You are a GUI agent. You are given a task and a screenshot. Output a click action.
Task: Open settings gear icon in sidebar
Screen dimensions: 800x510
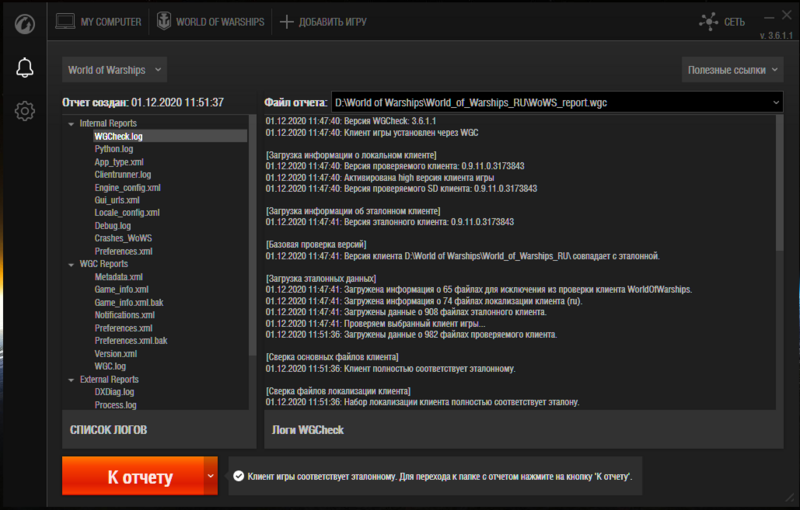tap(24, 111)
